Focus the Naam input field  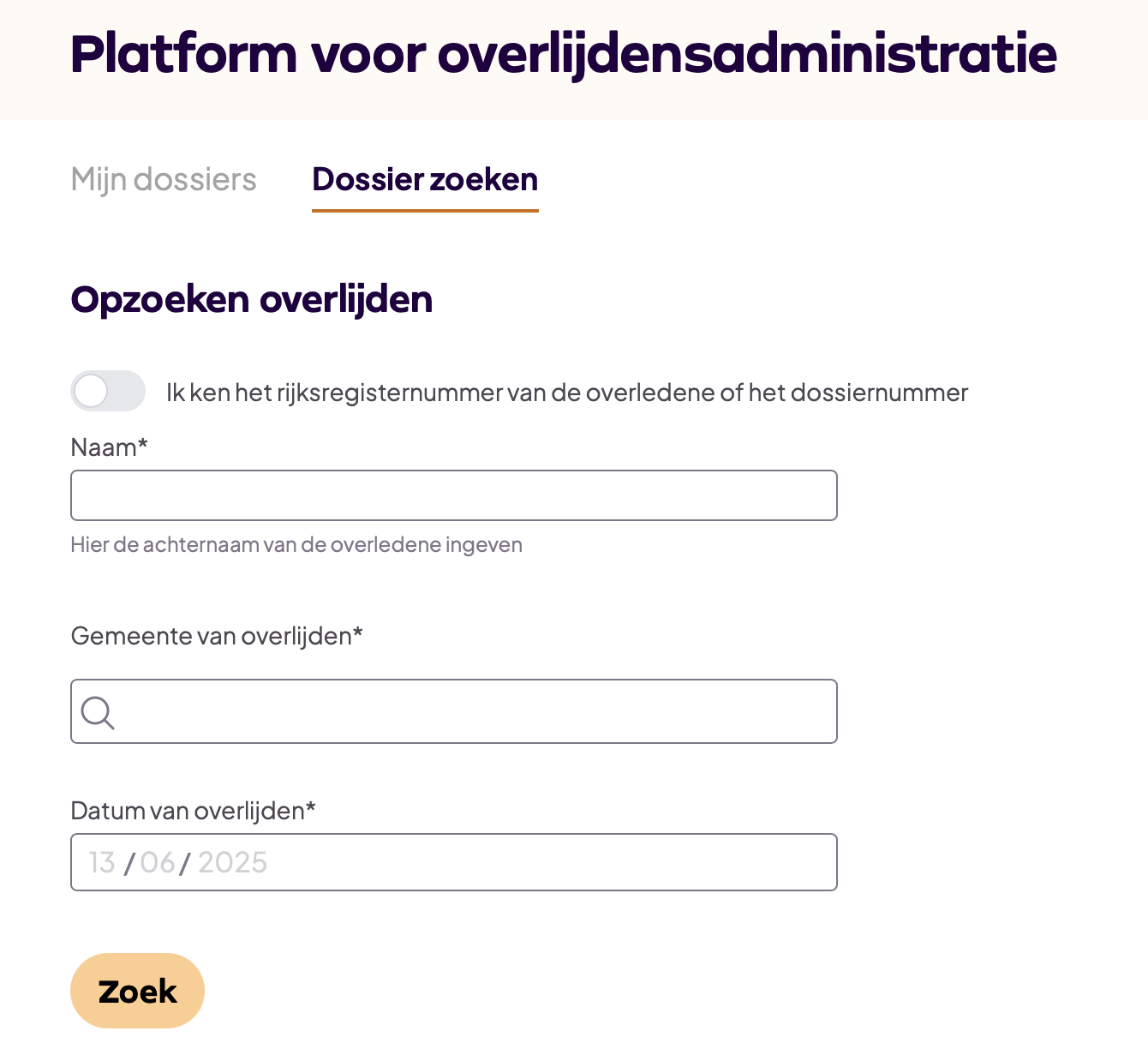[x=453, y=495]
